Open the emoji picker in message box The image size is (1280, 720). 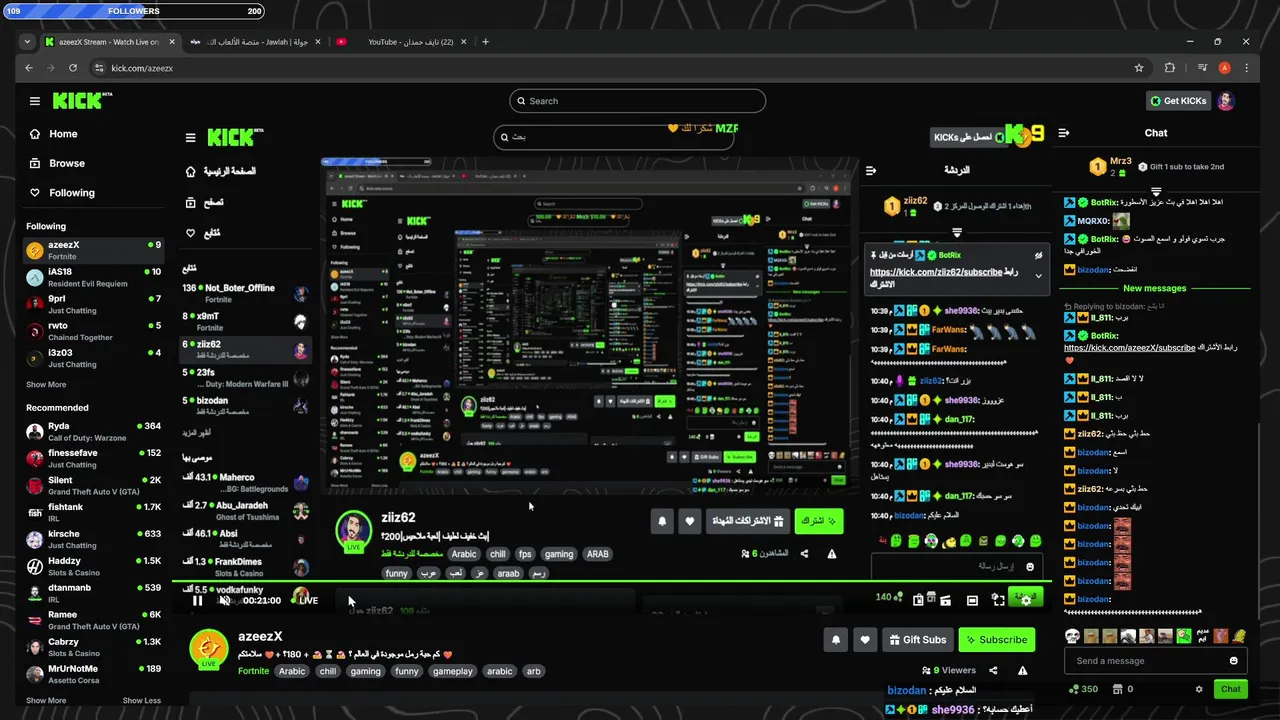click(x=1233, y=661)
